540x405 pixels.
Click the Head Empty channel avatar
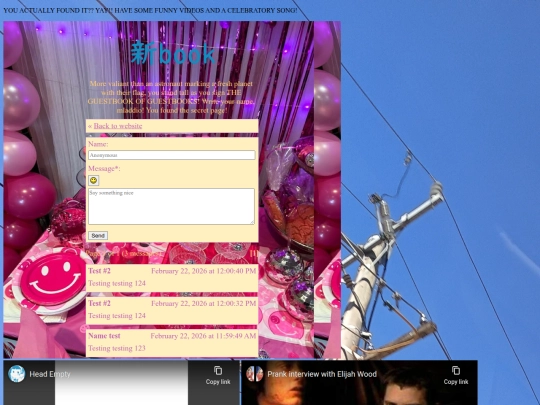(x=17, y=374)
